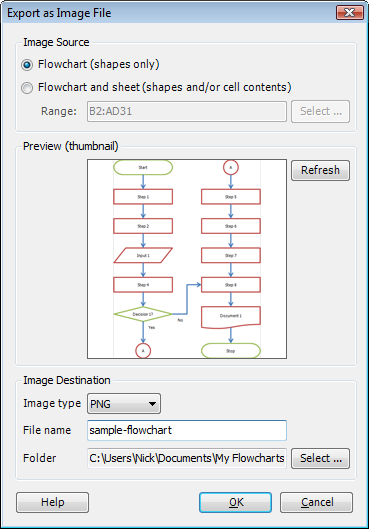Click the Input 1 parallelogram in preview

(143, 255)
